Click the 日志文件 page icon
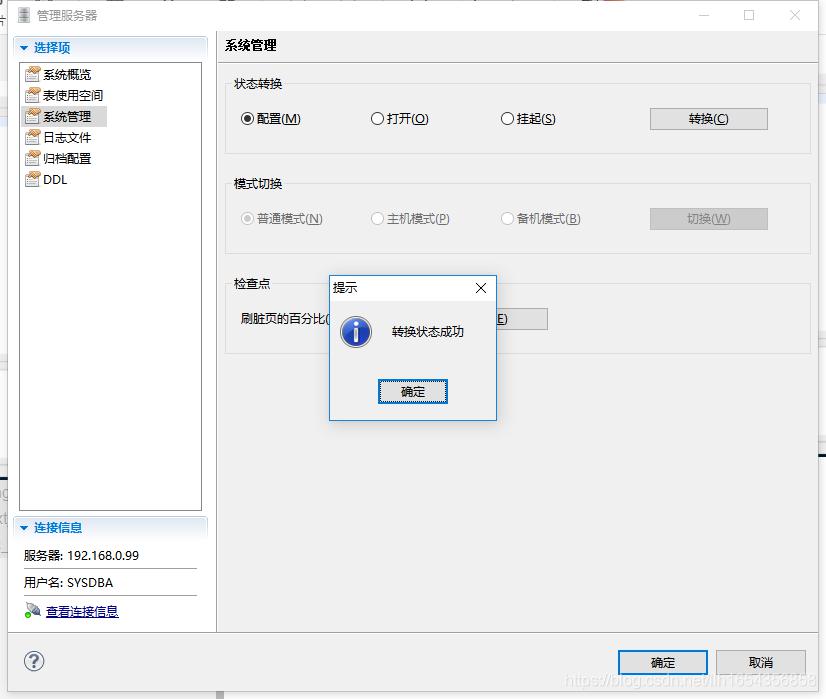The height and width of the screenshot is (699, 826). point(33,137)
